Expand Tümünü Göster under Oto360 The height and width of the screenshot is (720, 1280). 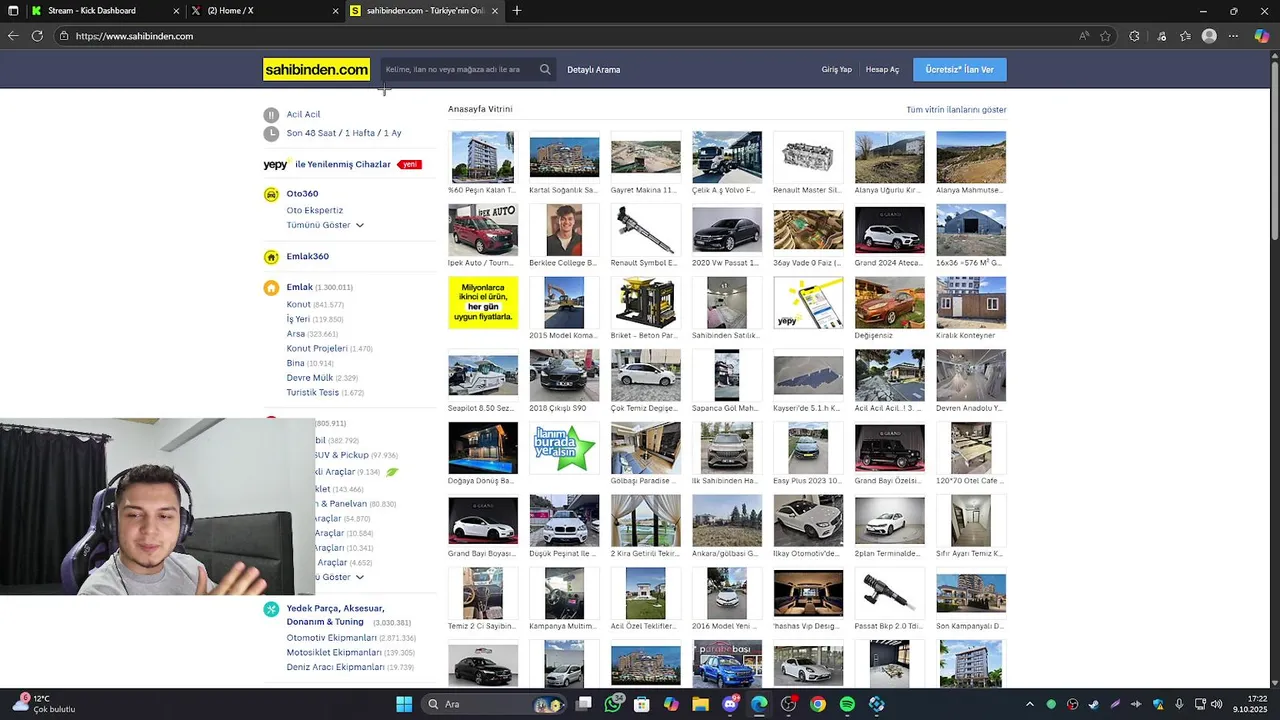click(x=325, y=226)
